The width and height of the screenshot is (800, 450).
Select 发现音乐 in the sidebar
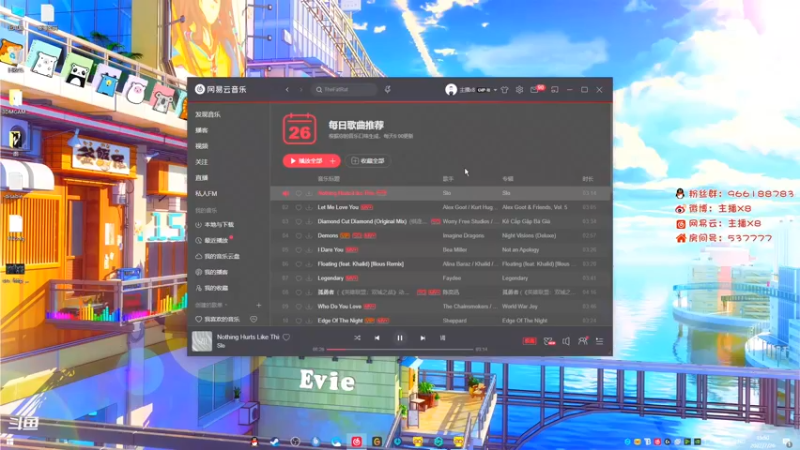[208, 114]
